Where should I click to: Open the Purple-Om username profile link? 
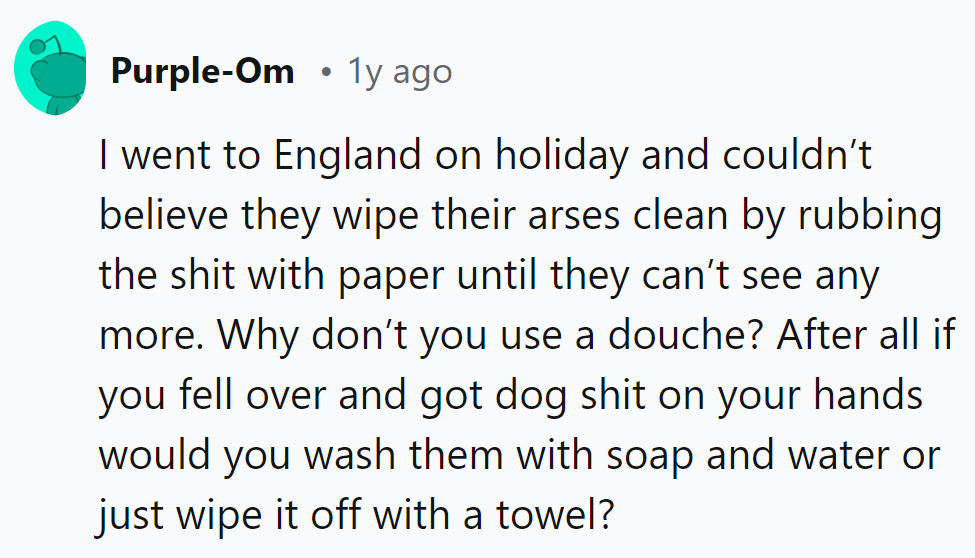click(x=202, y=72)
